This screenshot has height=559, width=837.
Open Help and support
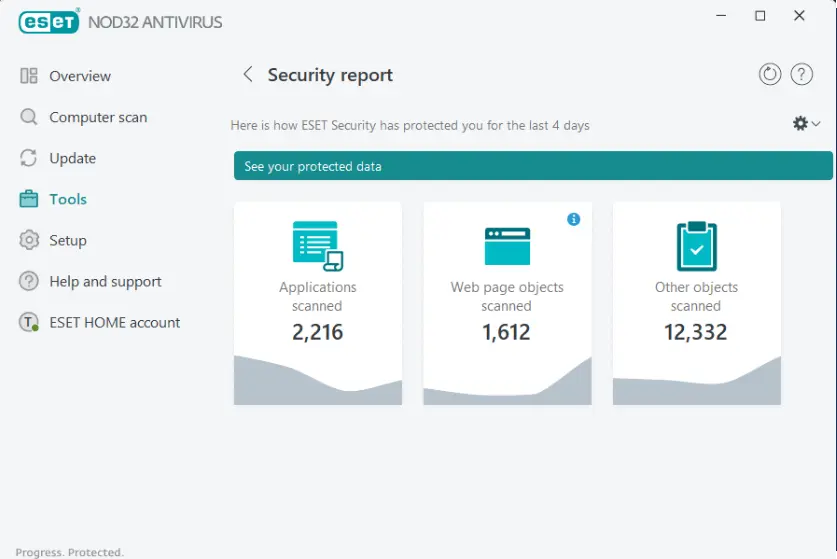[x=105, y=281]
